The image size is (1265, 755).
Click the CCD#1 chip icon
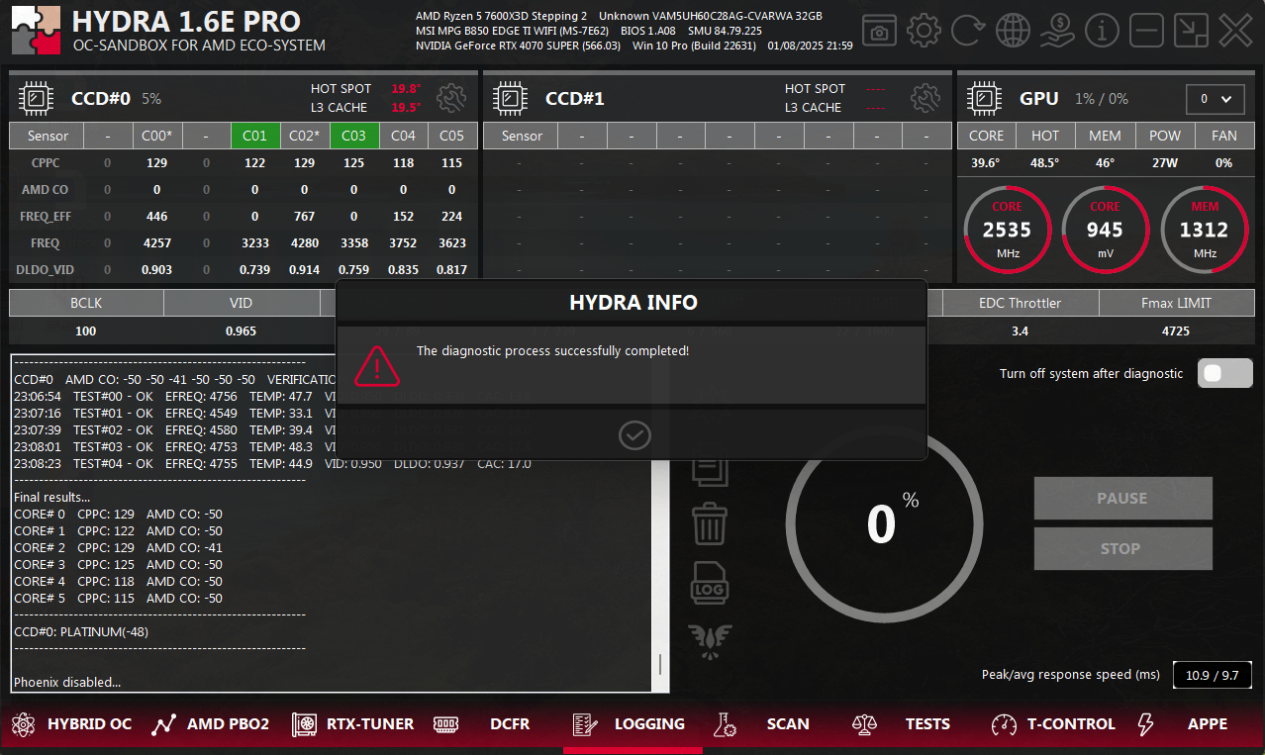pos(510,98)
